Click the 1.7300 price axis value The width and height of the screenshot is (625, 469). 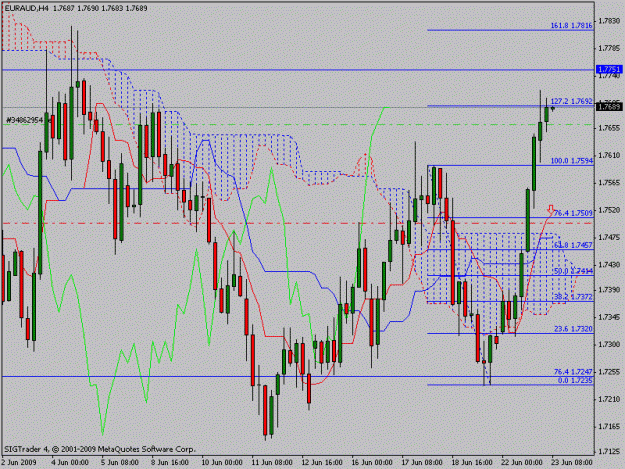coord(609,344)
